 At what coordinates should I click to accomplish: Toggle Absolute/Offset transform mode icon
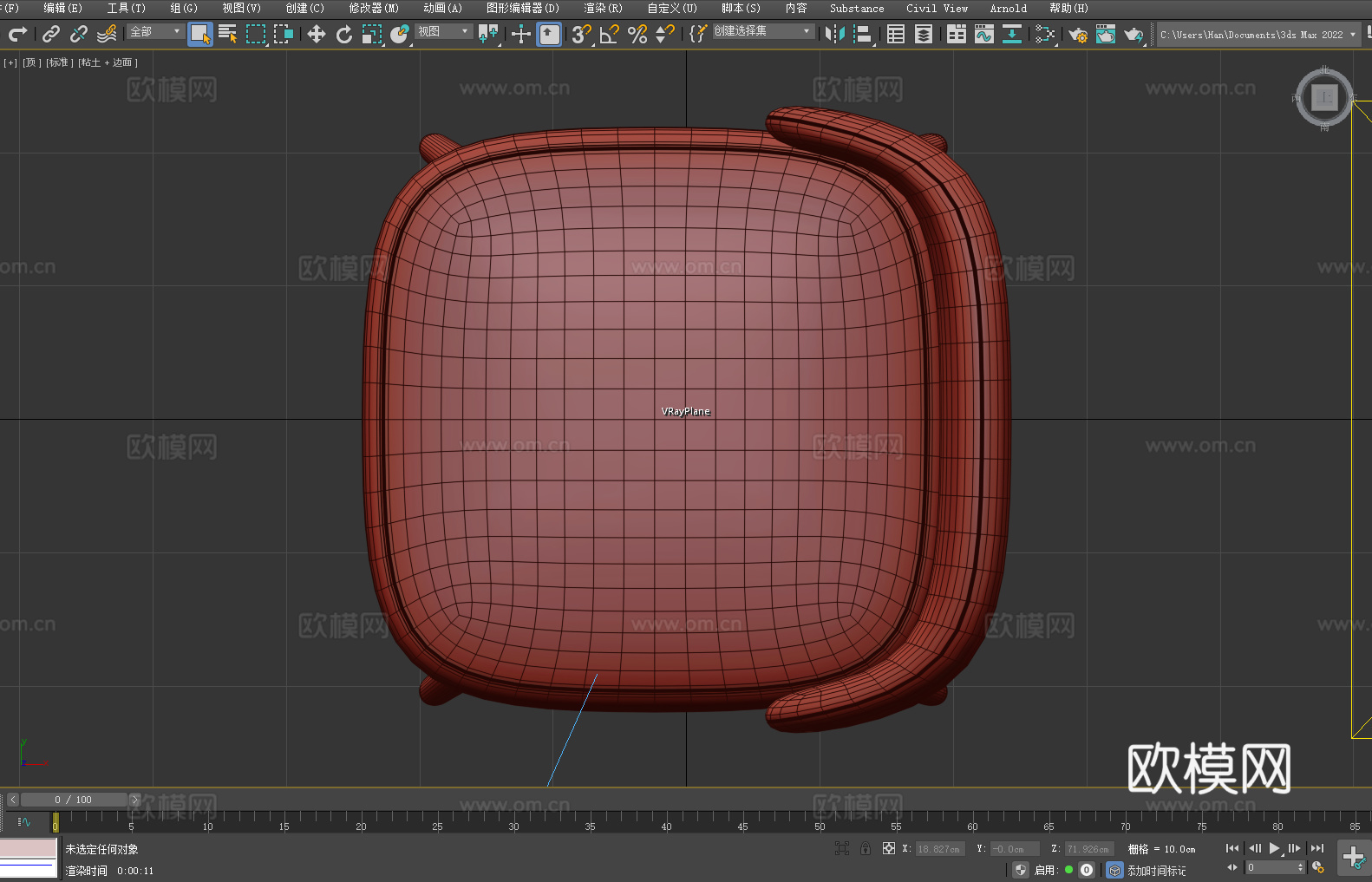tap(889, 848)
